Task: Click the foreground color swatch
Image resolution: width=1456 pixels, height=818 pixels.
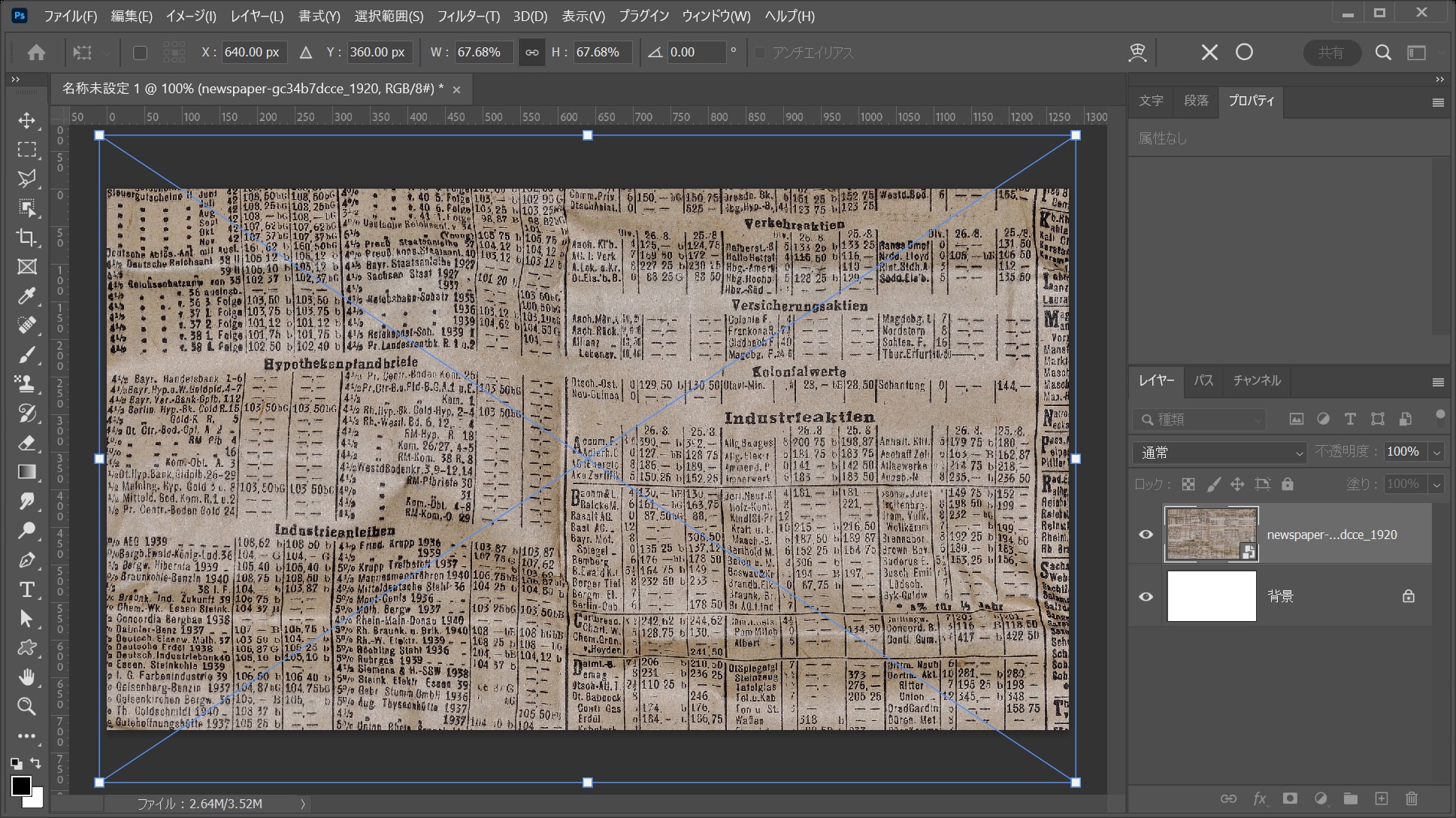Action: click(21, 786)
